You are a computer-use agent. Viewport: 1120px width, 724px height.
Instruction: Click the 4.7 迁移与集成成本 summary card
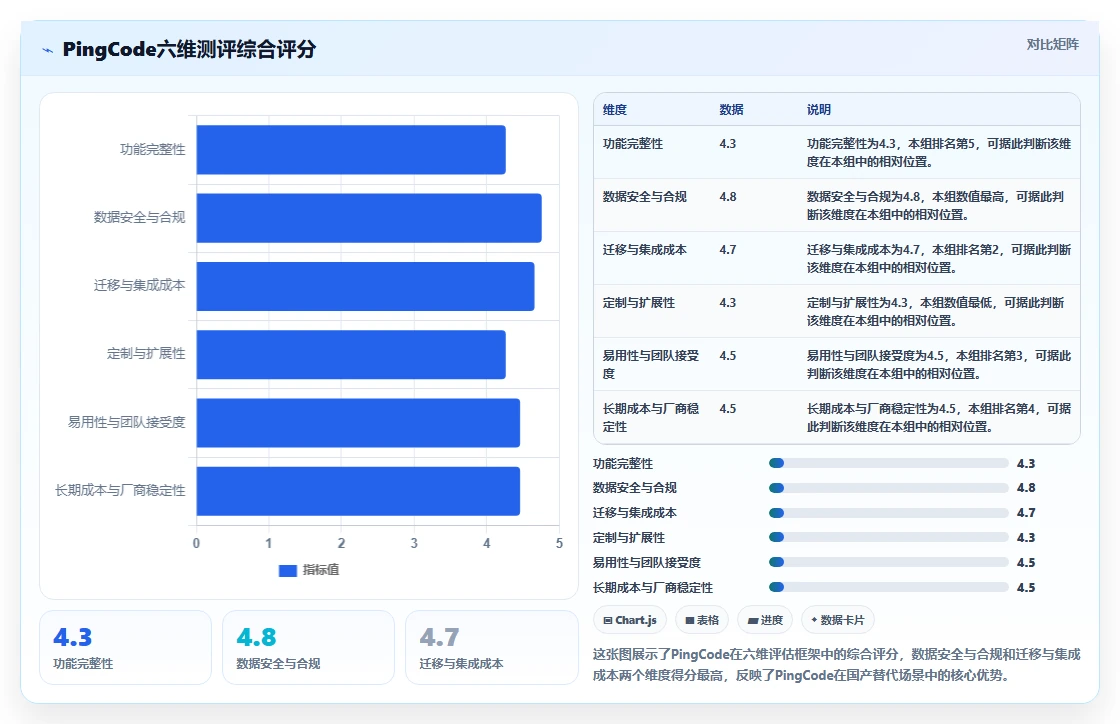(x=491, y=648)
